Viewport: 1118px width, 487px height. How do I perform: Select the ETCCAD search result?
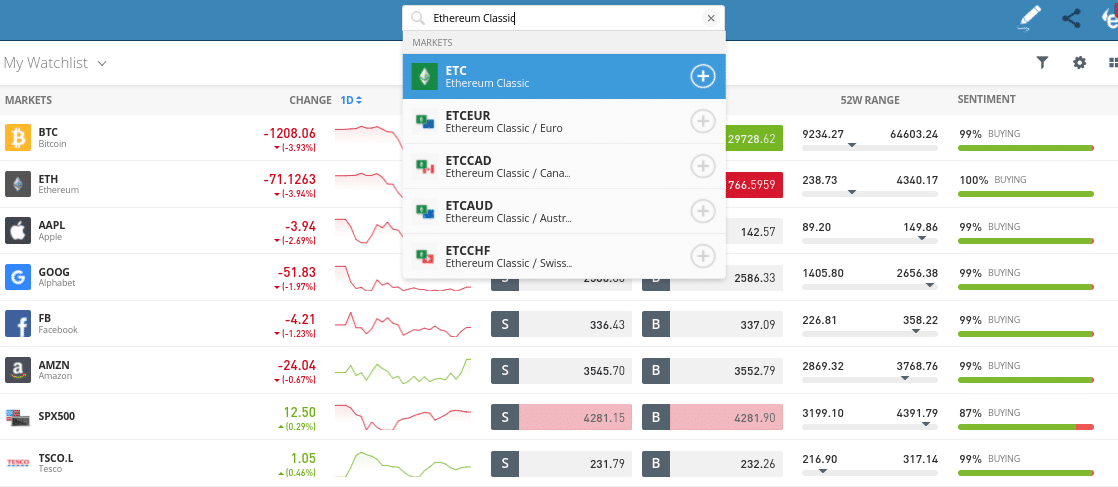point(564,166)
